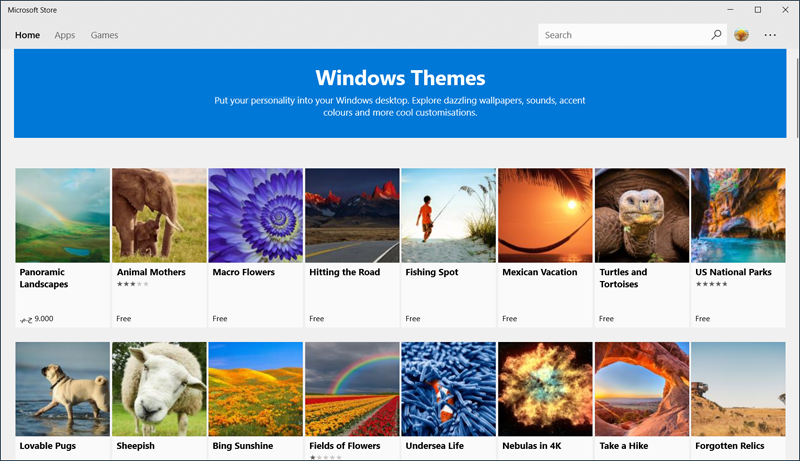The height and width of the screenshot is (461, 800).
Task: Click the Sheepish title text
Action: coord(135,446)
